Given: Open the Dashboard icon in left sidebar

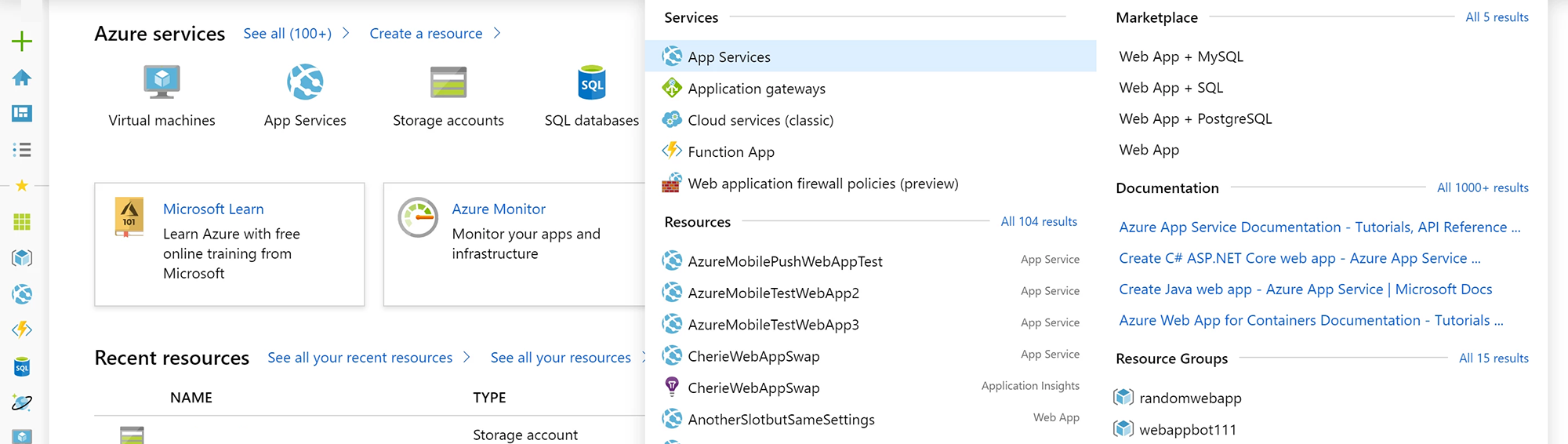Looking at the screenshot, I should (x=22, y=114).
